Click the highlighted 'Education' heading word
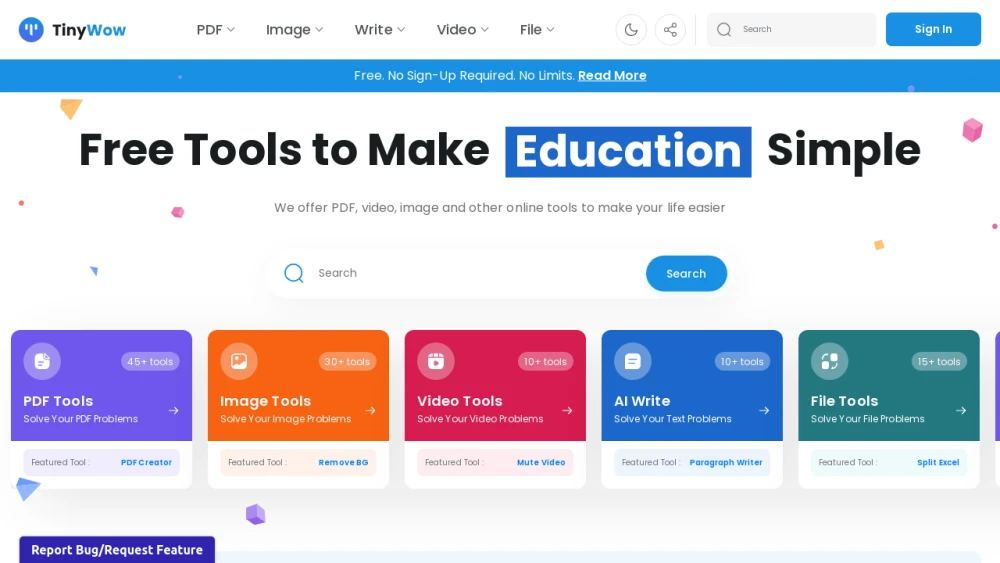Viewport: 1000px width, 563px height. coord(628,152)
